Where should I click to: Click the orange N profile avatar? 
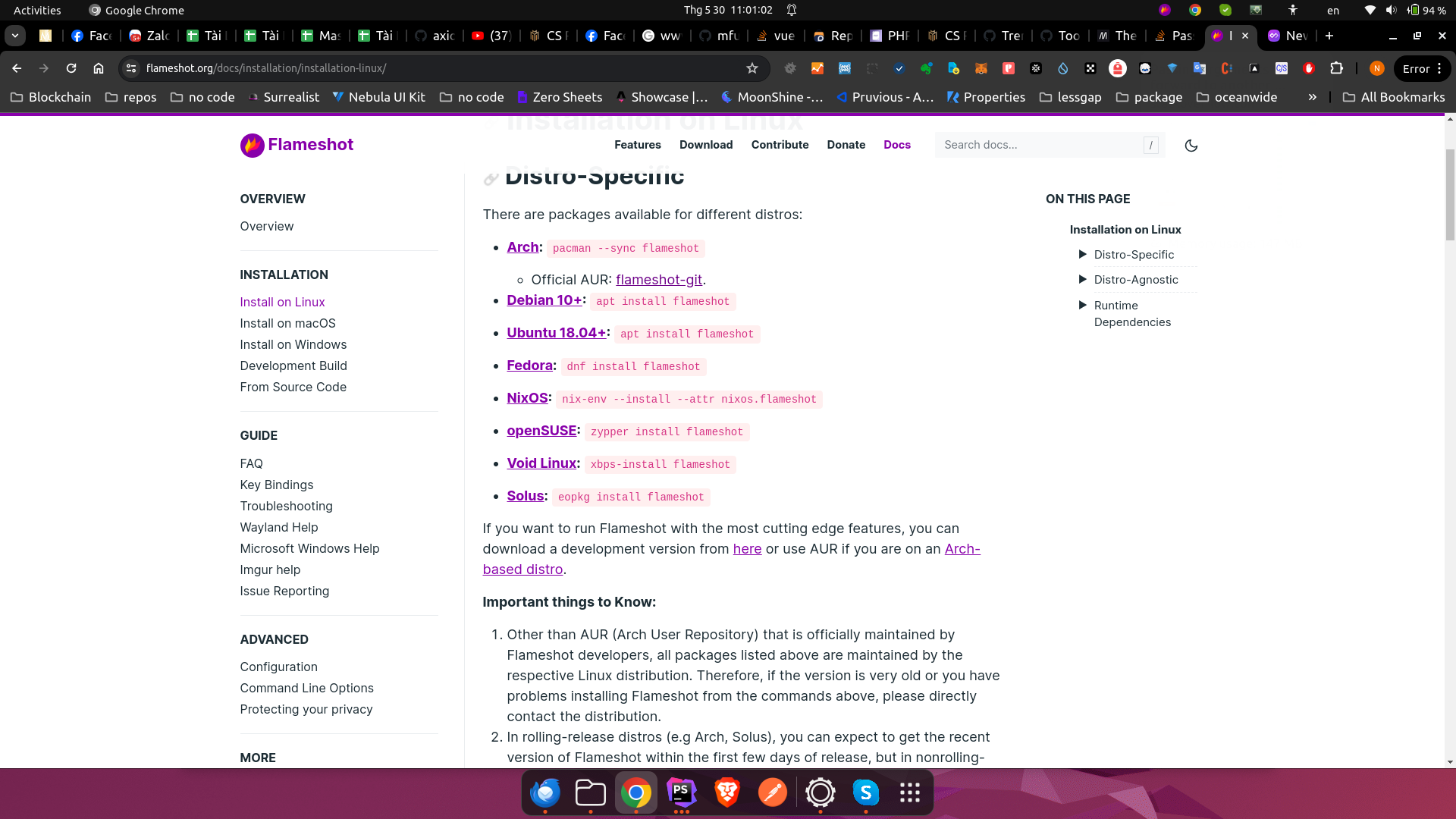pos(1377,68)
